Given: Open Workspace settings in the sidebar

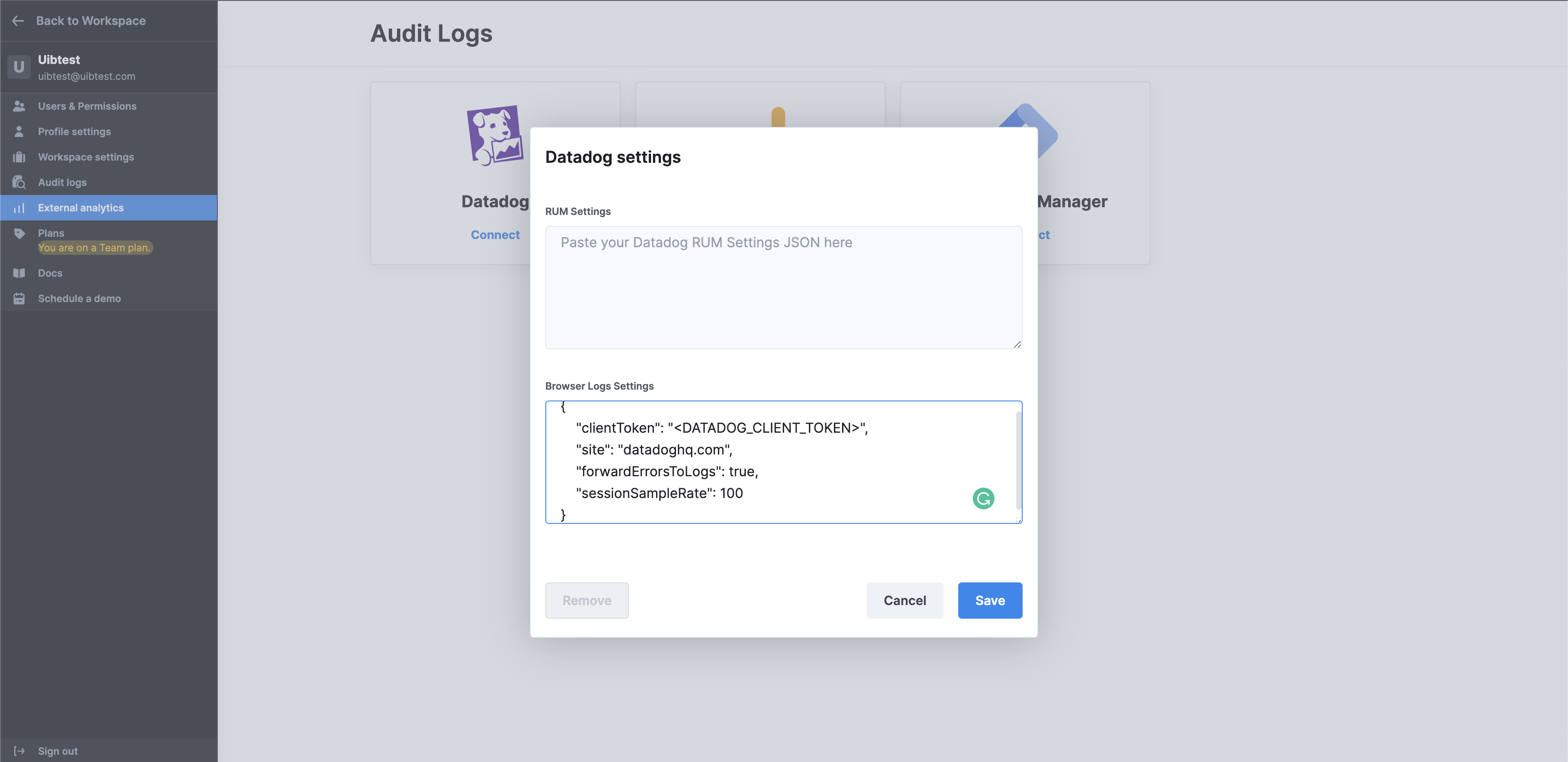Looking at the screenshot, I should pyautogui.click(x=86, y=157).
